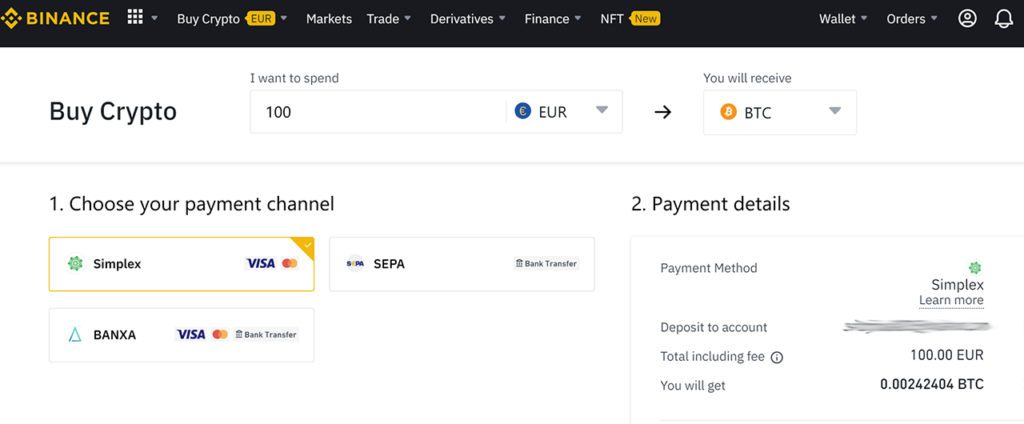The width and height of the screenshot is (1024, 424).
Task: Select the SEPA bank transfer channel
Action: pyautogui.click(x=461, y=264)
